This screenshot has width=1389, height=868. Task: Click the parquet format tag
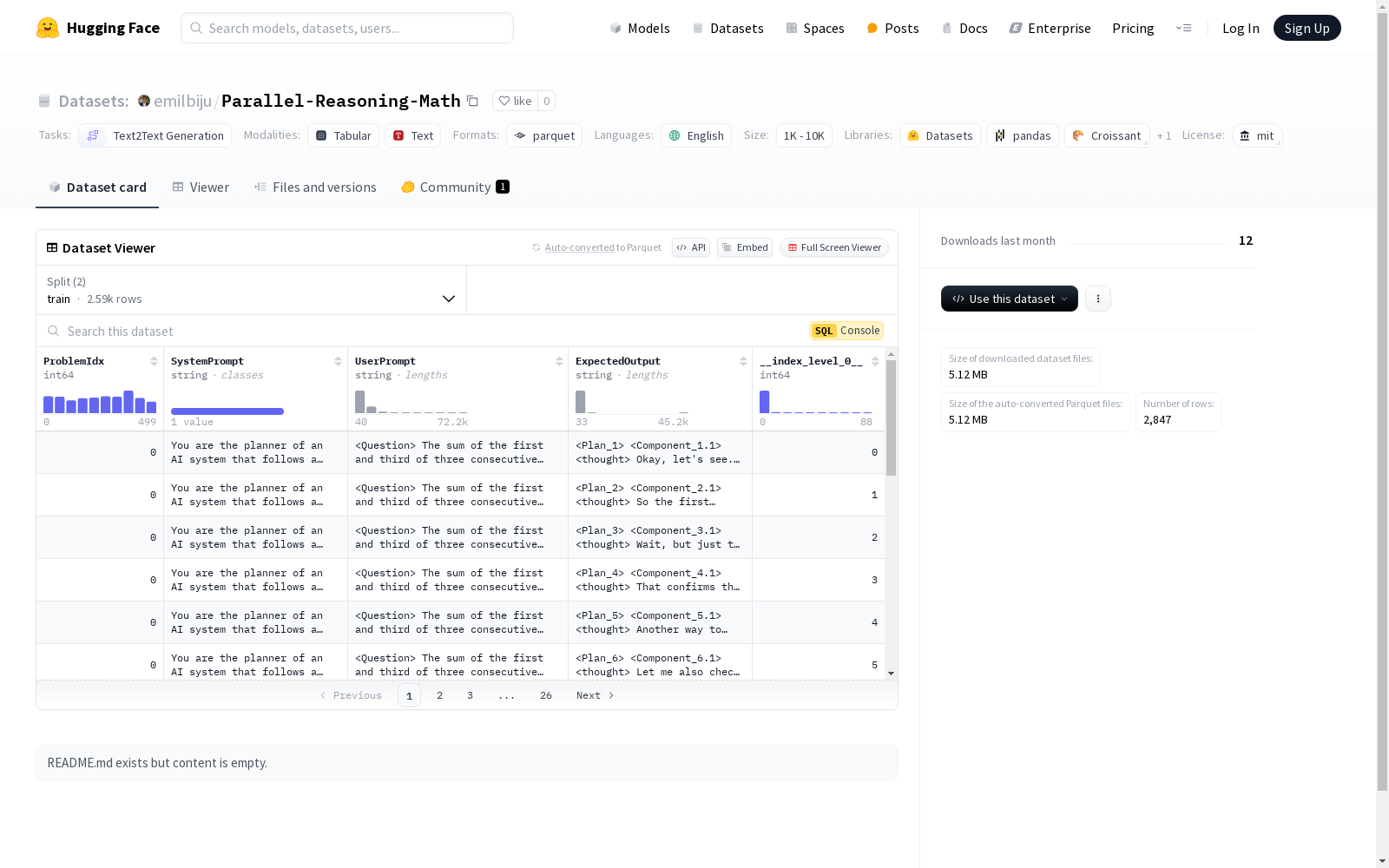(544, 135)
